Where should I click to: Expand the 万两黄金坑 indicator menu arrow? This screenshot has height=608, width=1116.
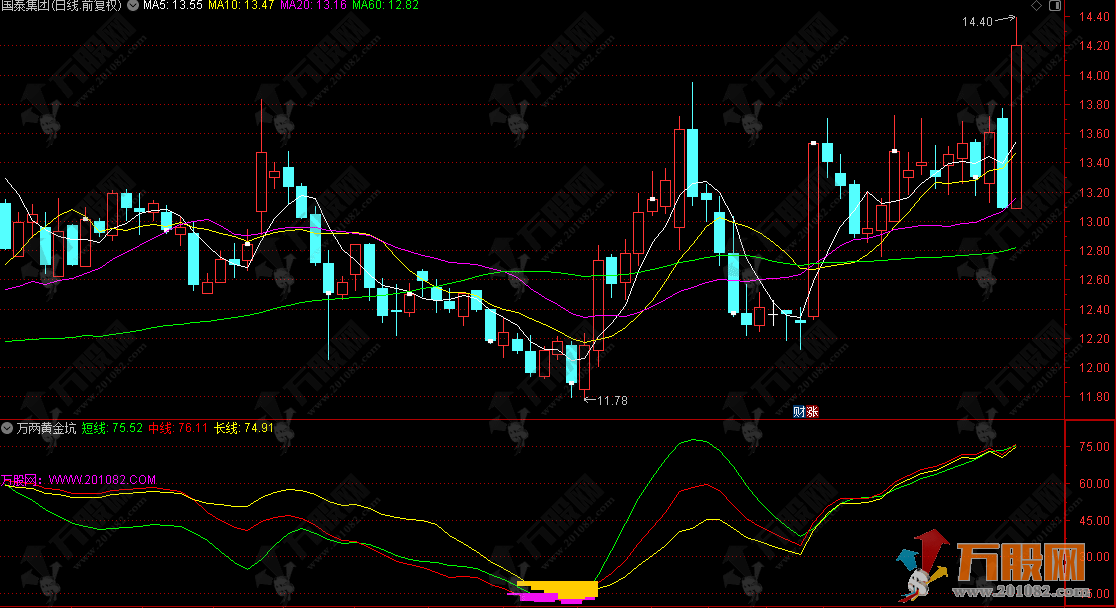click(x=8, y=428)
